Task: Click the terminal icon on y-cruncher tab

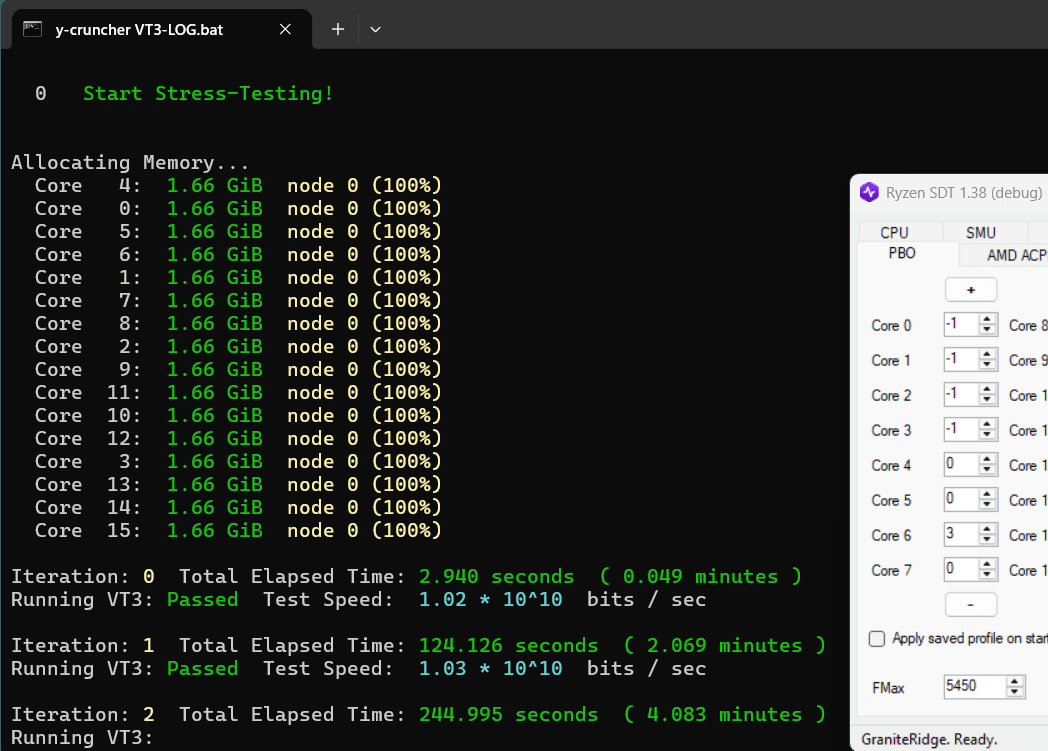Action: click(x=33, y=29)
